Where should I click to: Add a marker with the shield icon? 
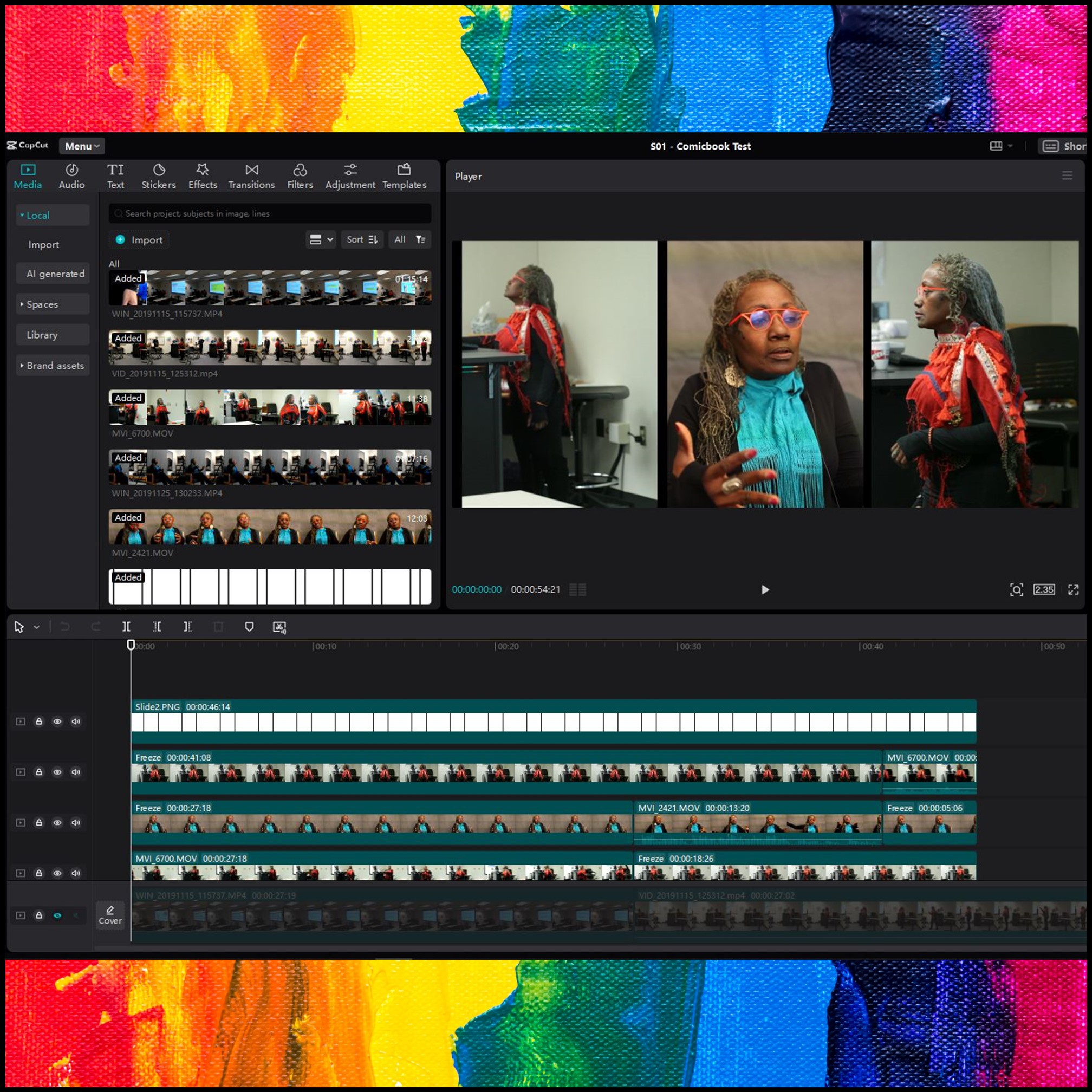(249, 626)
